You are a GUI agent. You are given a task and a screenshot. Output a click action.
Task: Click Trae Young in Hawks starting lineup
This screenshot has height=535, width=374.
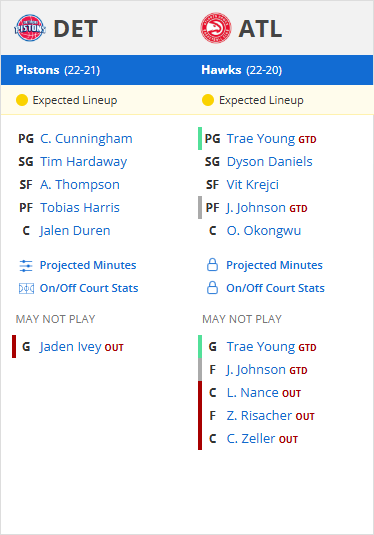tap(261, 139)
